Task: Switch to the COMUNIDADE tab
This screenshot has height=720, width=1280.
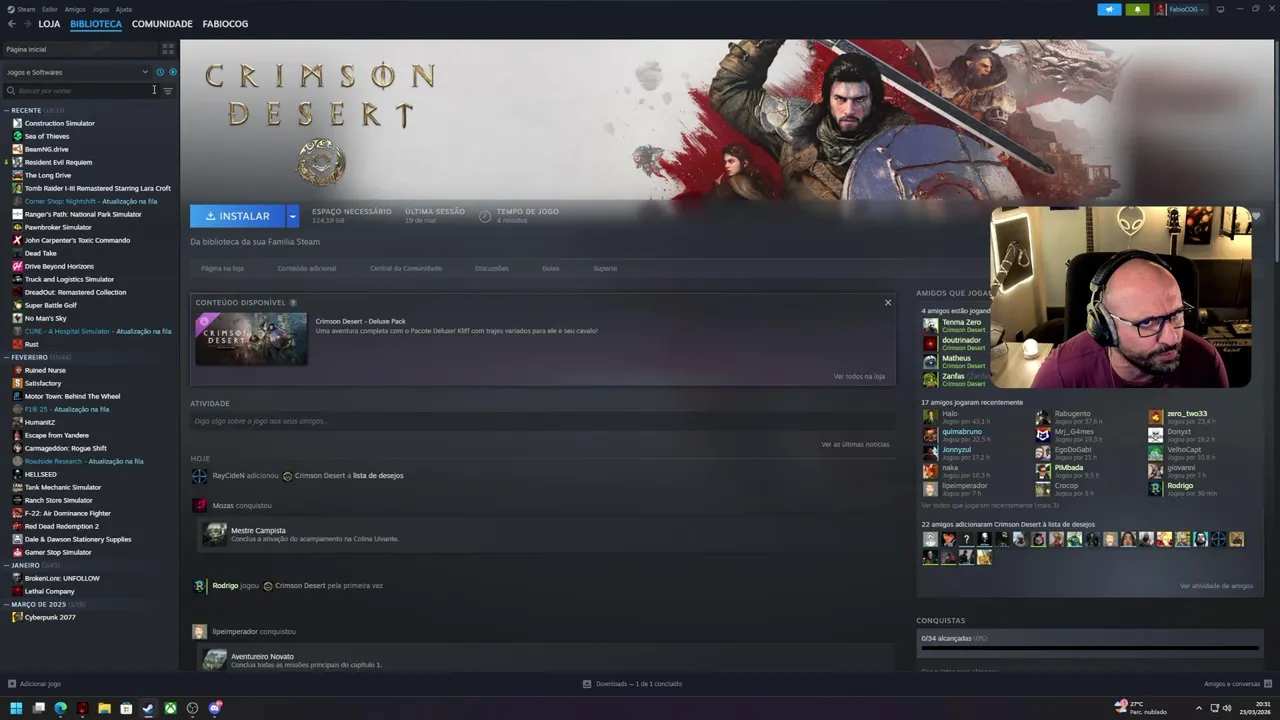Action: [162, 24]
